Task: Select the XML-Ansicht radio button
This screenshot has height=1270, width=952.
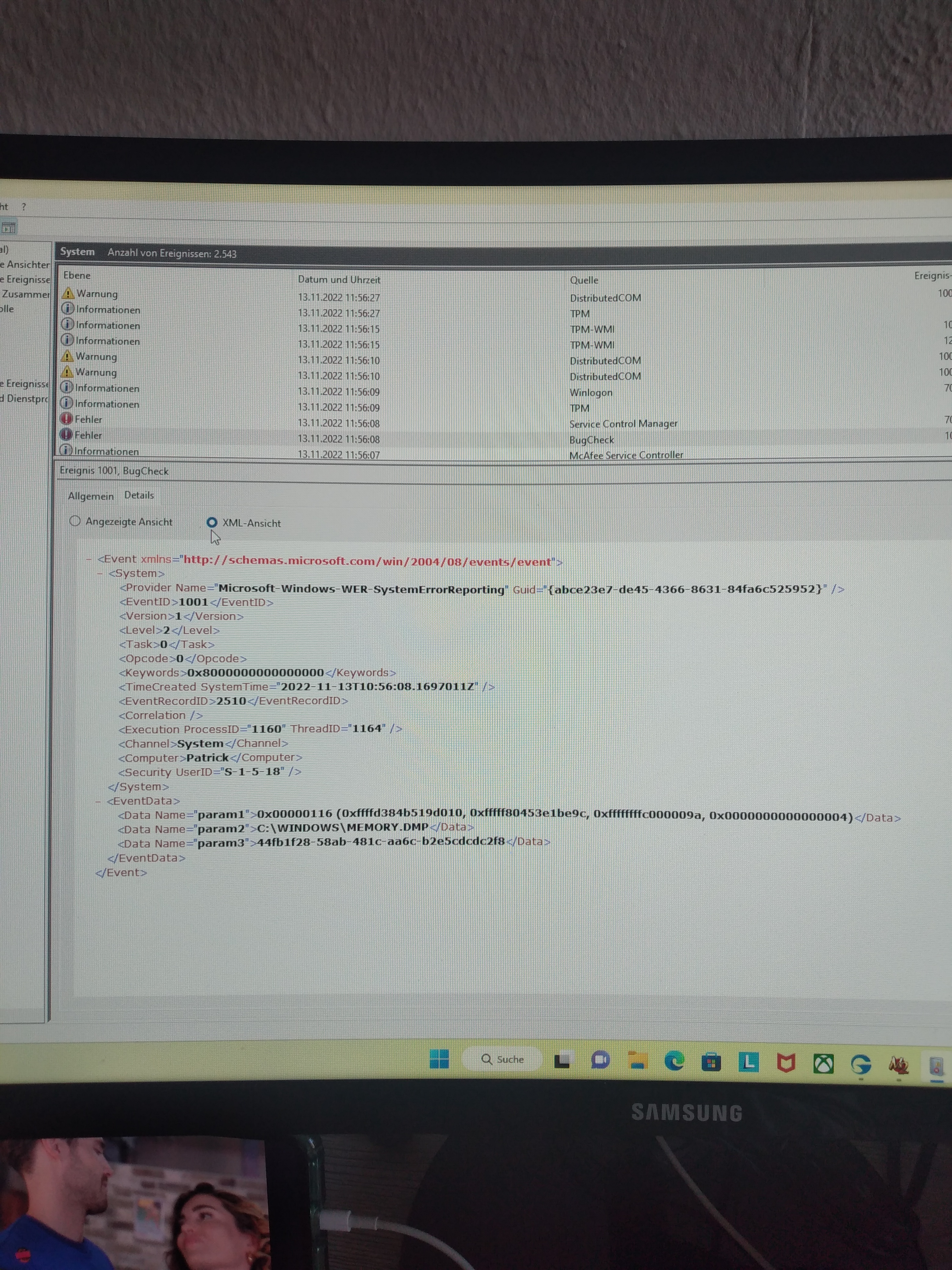Action: (x=212, y=522)
